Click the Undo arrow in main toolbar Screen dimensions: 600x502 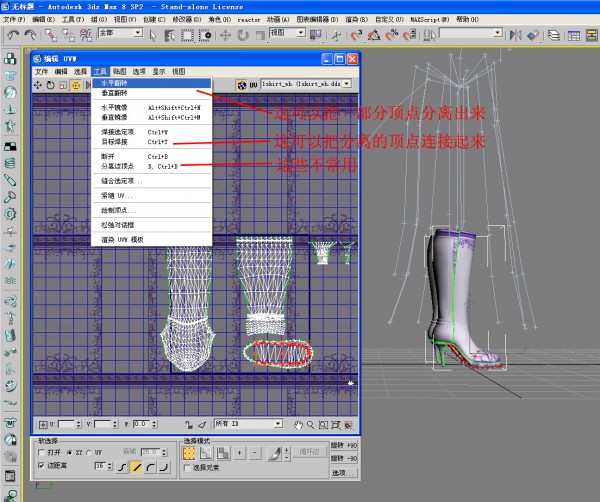[x=13, y=34]
